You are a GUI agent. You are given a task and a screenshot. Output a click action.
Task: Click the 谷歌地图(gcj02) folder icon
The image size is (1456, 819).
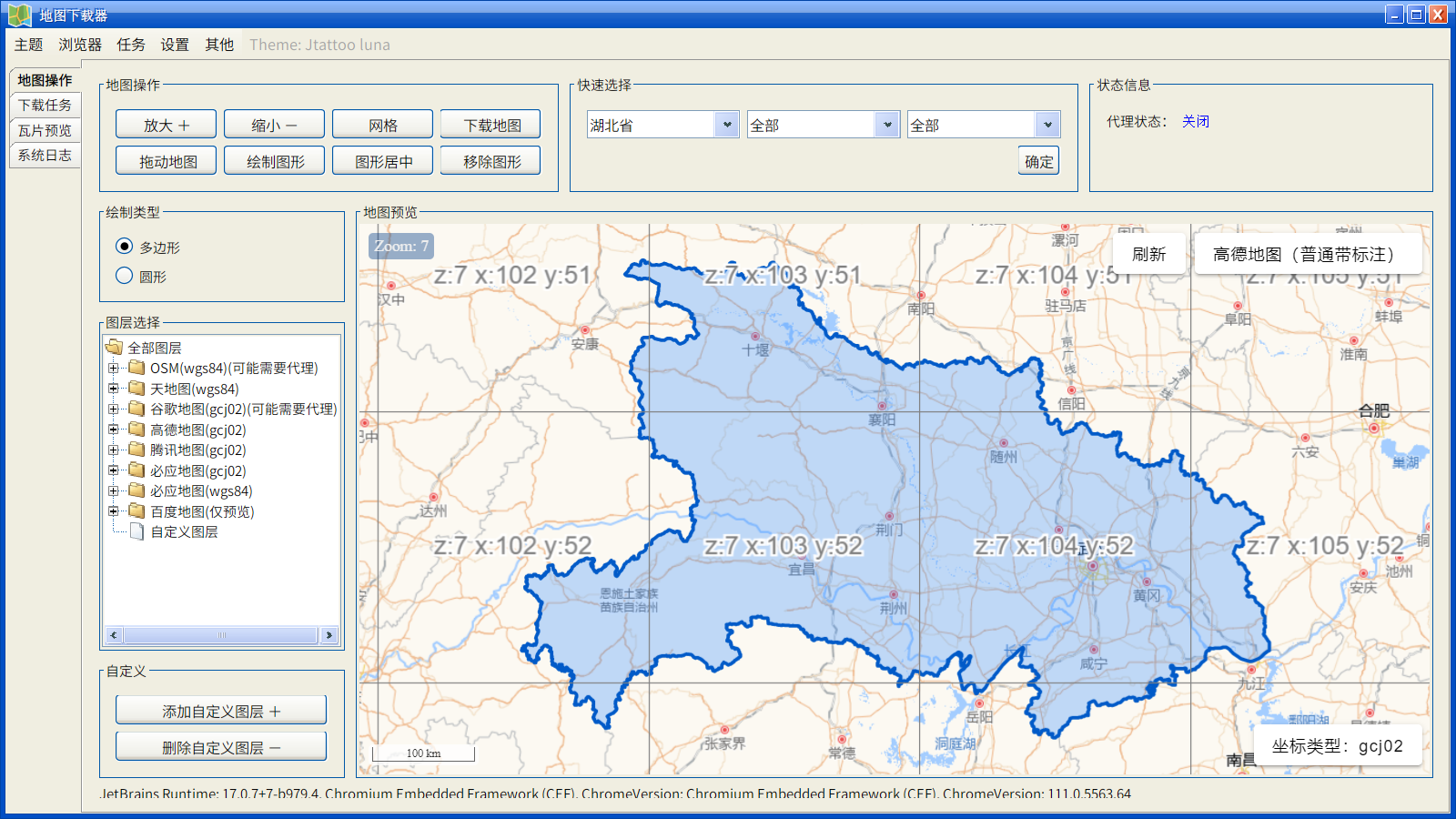coord(137,409)
